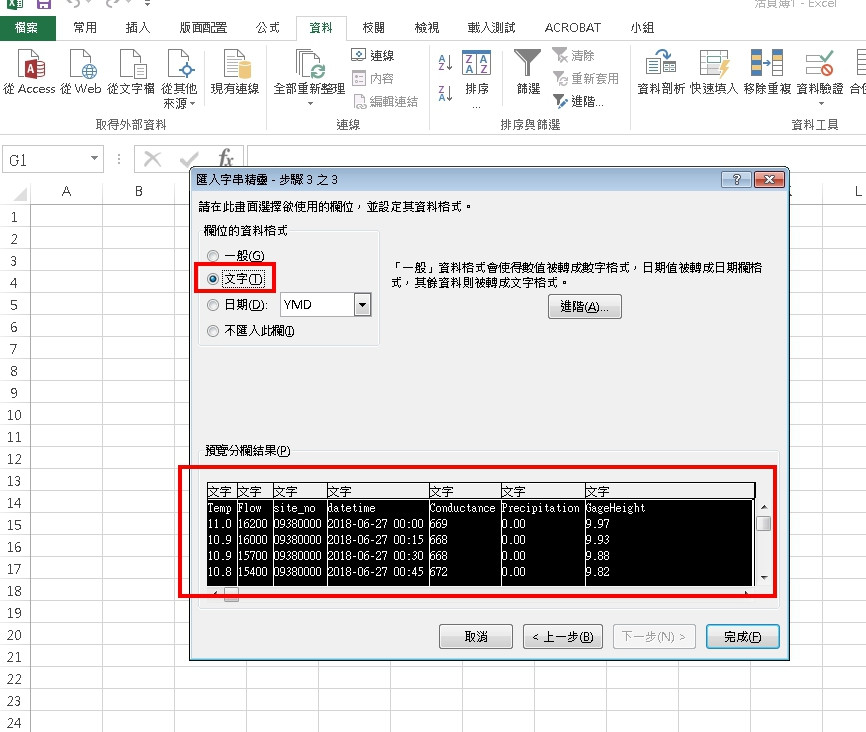Select the Precipitation preview column

pos(542,535)
